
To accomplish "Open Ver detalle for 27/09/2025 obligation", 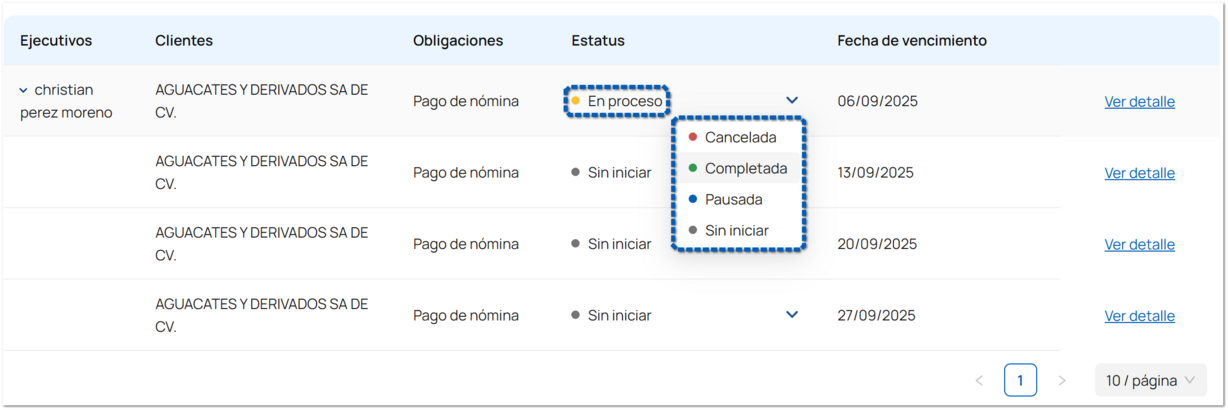I will pos(1139,316).
